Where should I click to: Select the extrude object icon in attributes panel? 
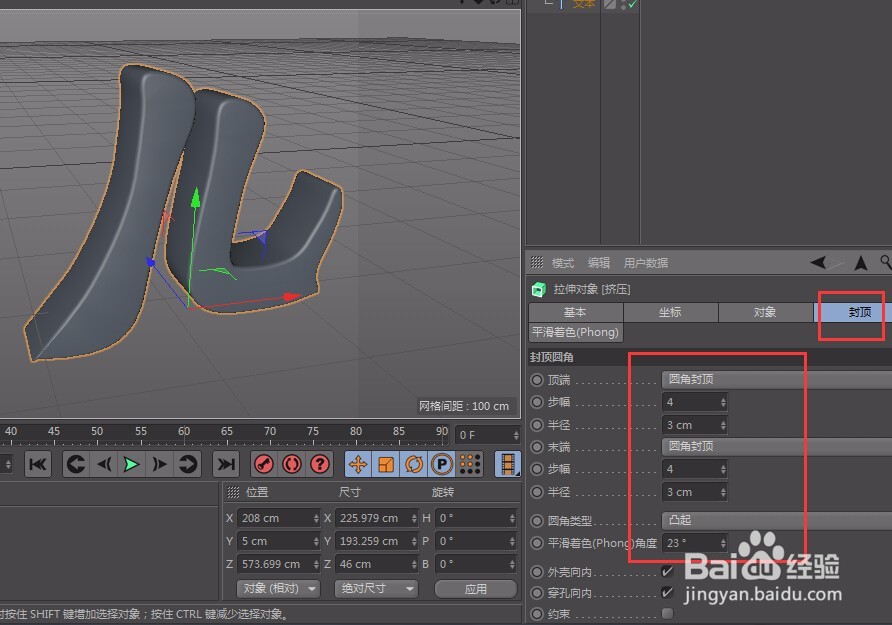pos(537,289)
